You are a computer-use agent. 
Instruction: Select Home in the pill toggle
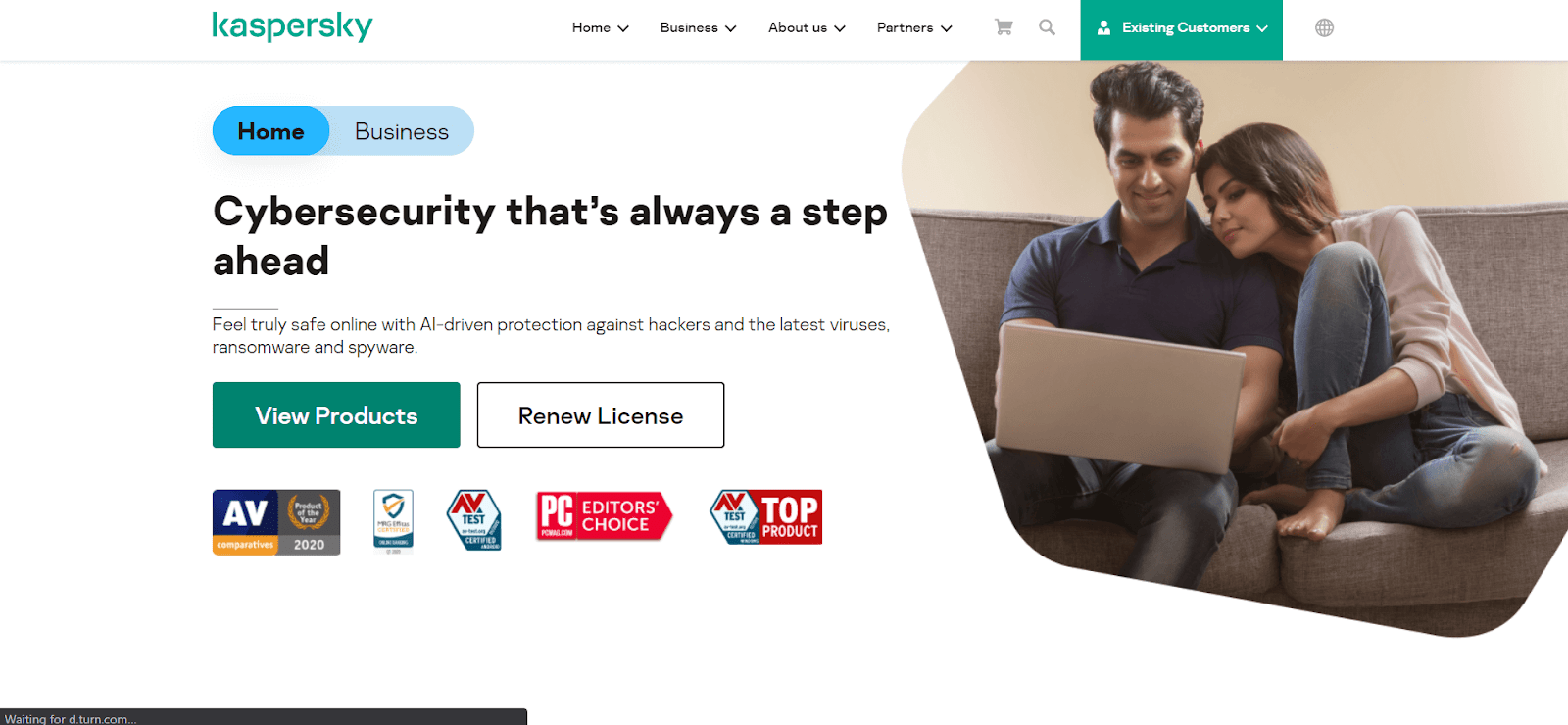click(x=271, y=131)
